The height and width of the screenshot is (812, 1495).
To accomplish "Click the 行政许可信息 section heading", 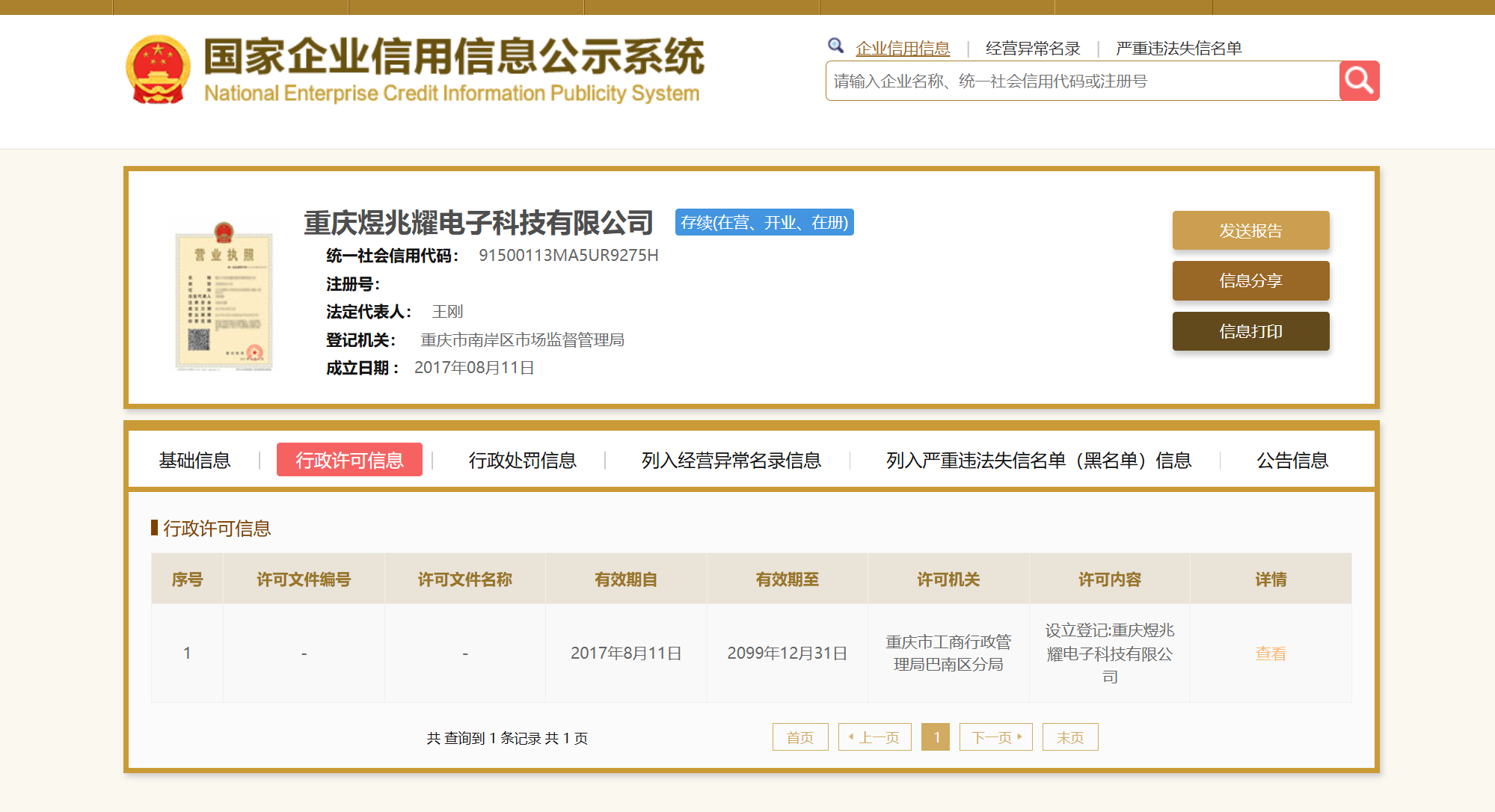I will [217, 528].
